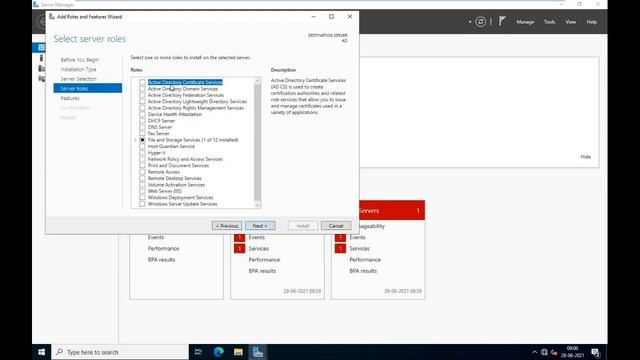The width and height of the screenshot is (640, 360).
Task: Open the Action Center notifications icon
Action: pyautogui.click(x=596, y=352)
